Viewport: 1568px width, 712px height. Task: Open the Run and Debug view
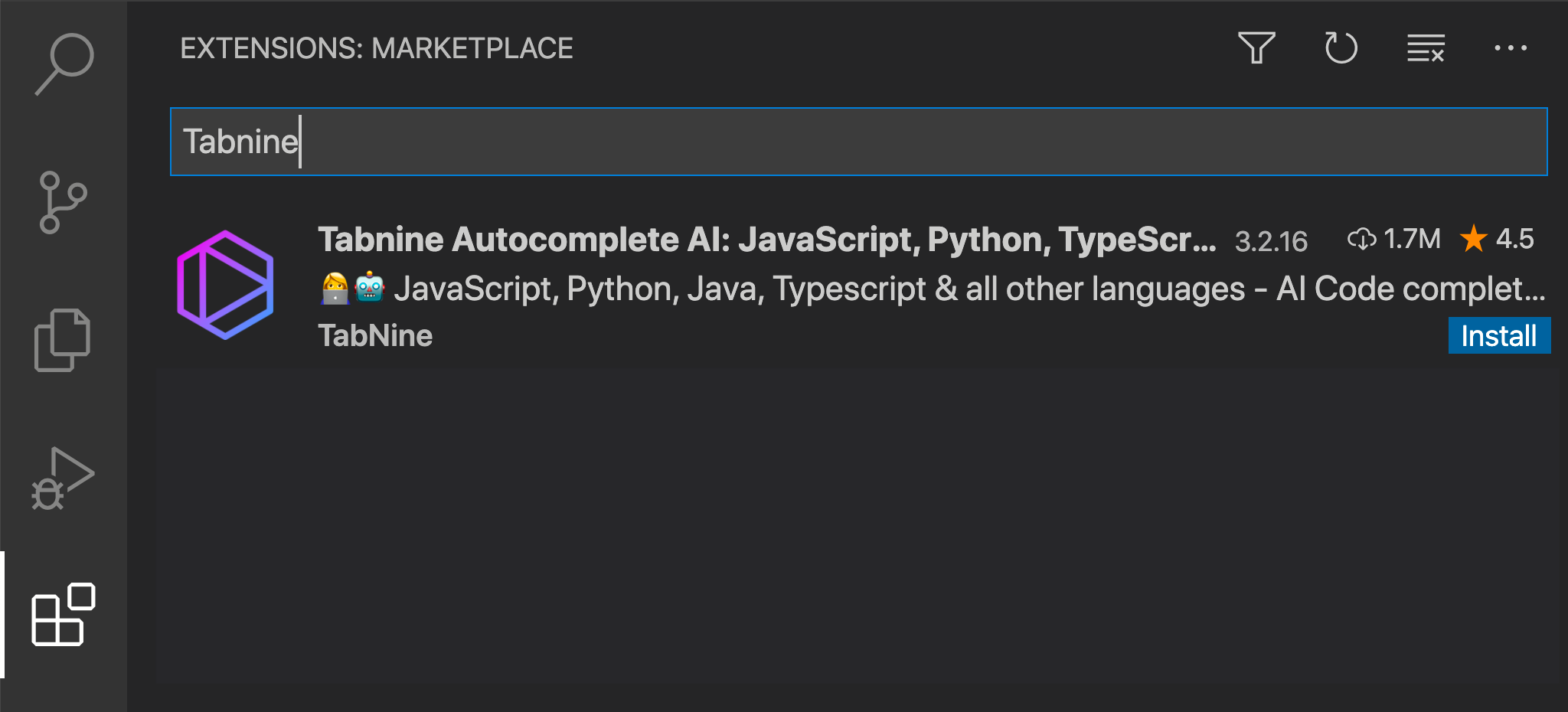click(x=63, y=478)
